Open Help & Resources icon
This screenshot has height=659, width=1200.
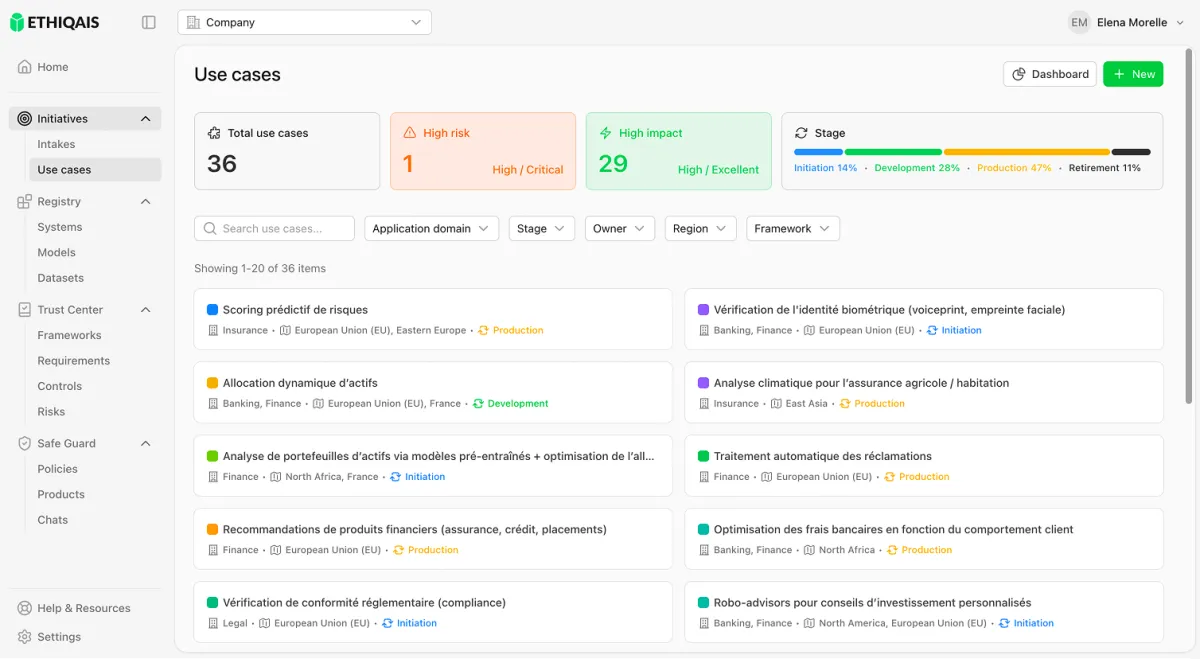tap(24, 608)
